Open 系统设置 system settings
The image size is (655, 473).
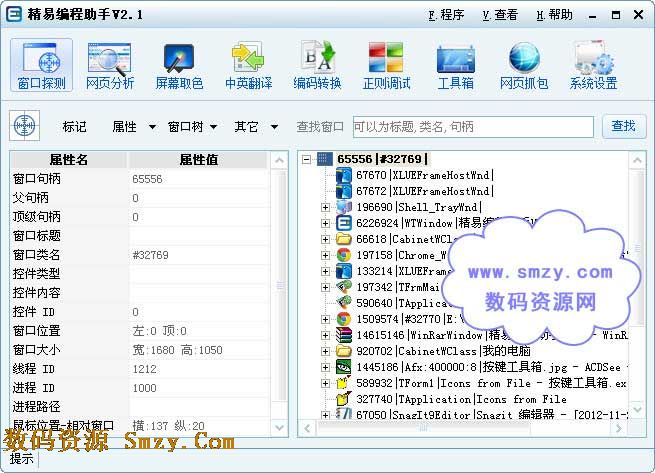[x=593, y=65]
